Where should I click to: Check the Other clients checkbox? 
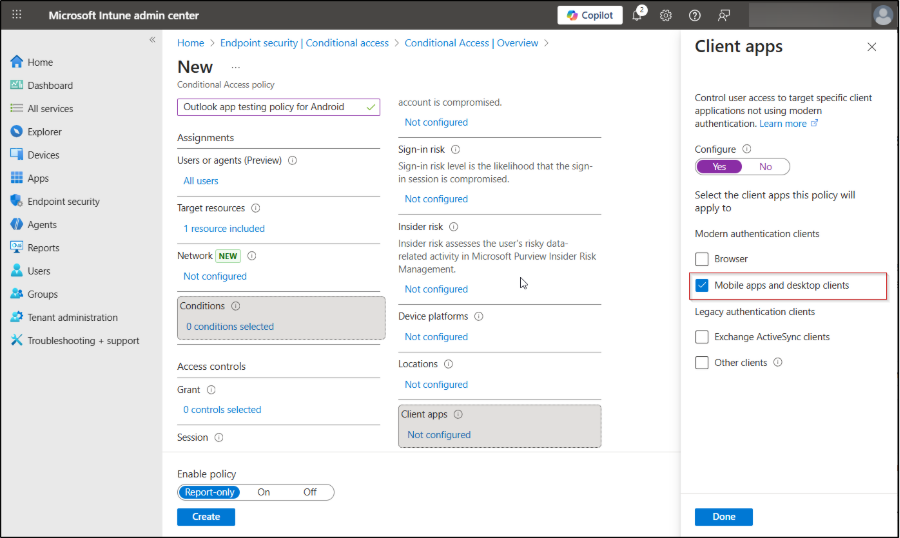[701, 363]
